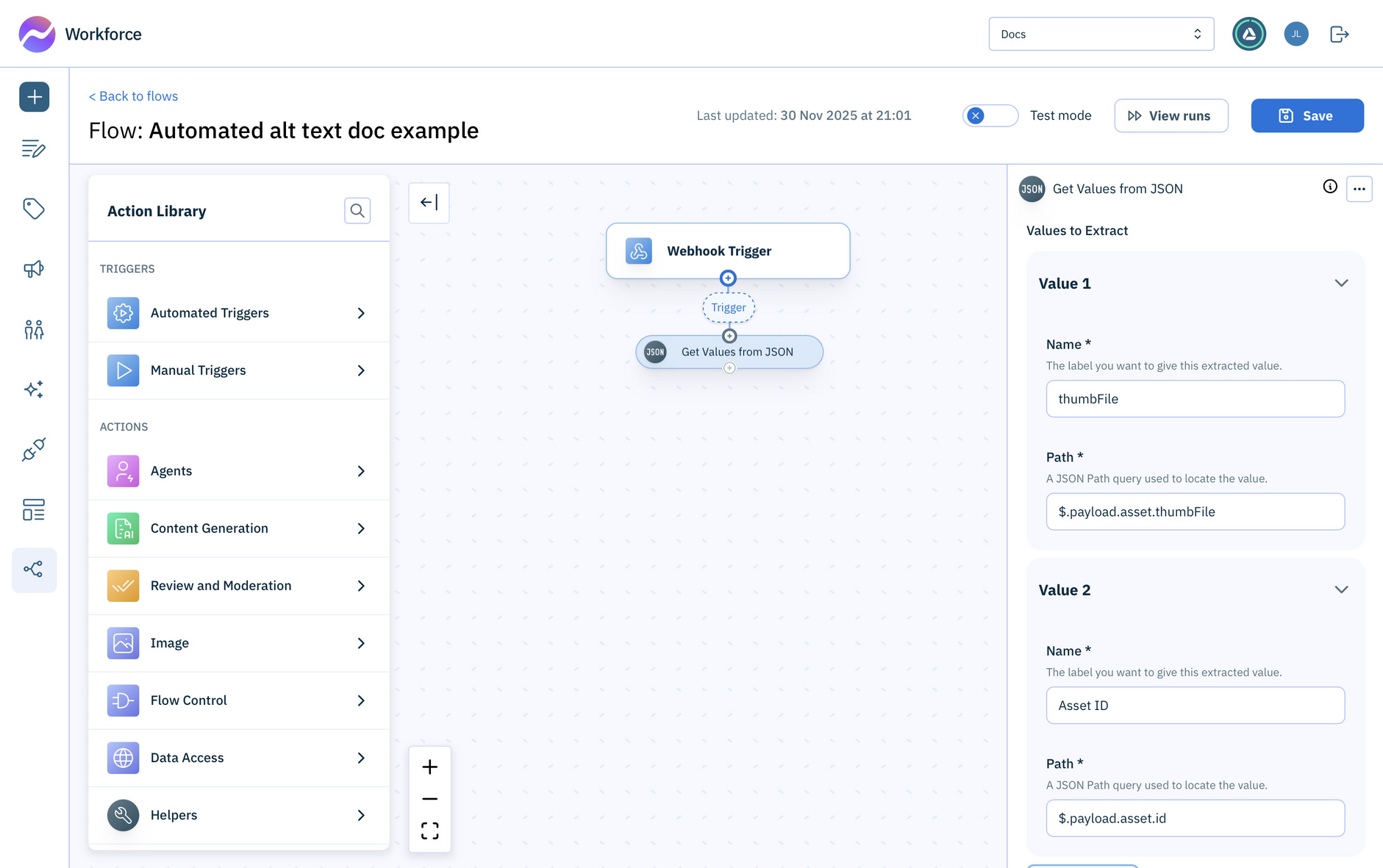This screenshot has height=868, width=1383.
Task: Open the info icon next to Get Values from JSON
Action: click(x=1329, y=187)
